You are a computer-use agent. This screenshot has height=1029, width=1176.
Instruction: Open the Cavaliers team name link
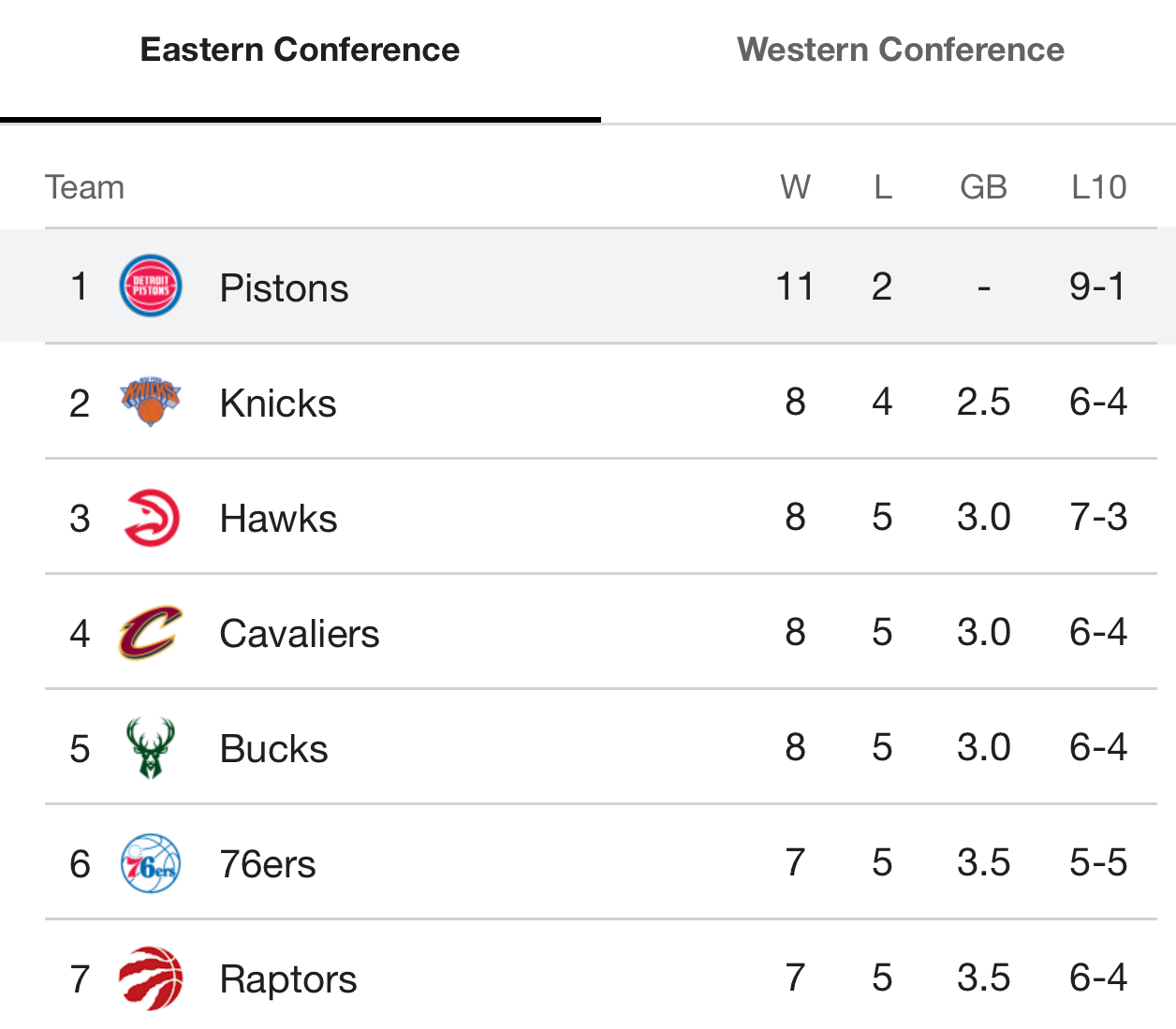click(300, 634)
